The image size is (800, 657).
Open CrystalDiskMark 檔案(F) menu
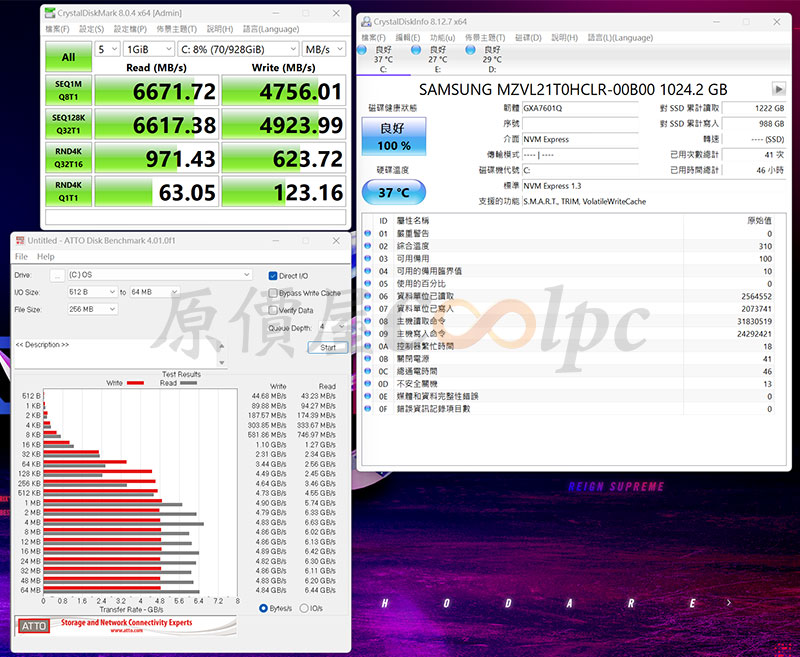point(57,29)
